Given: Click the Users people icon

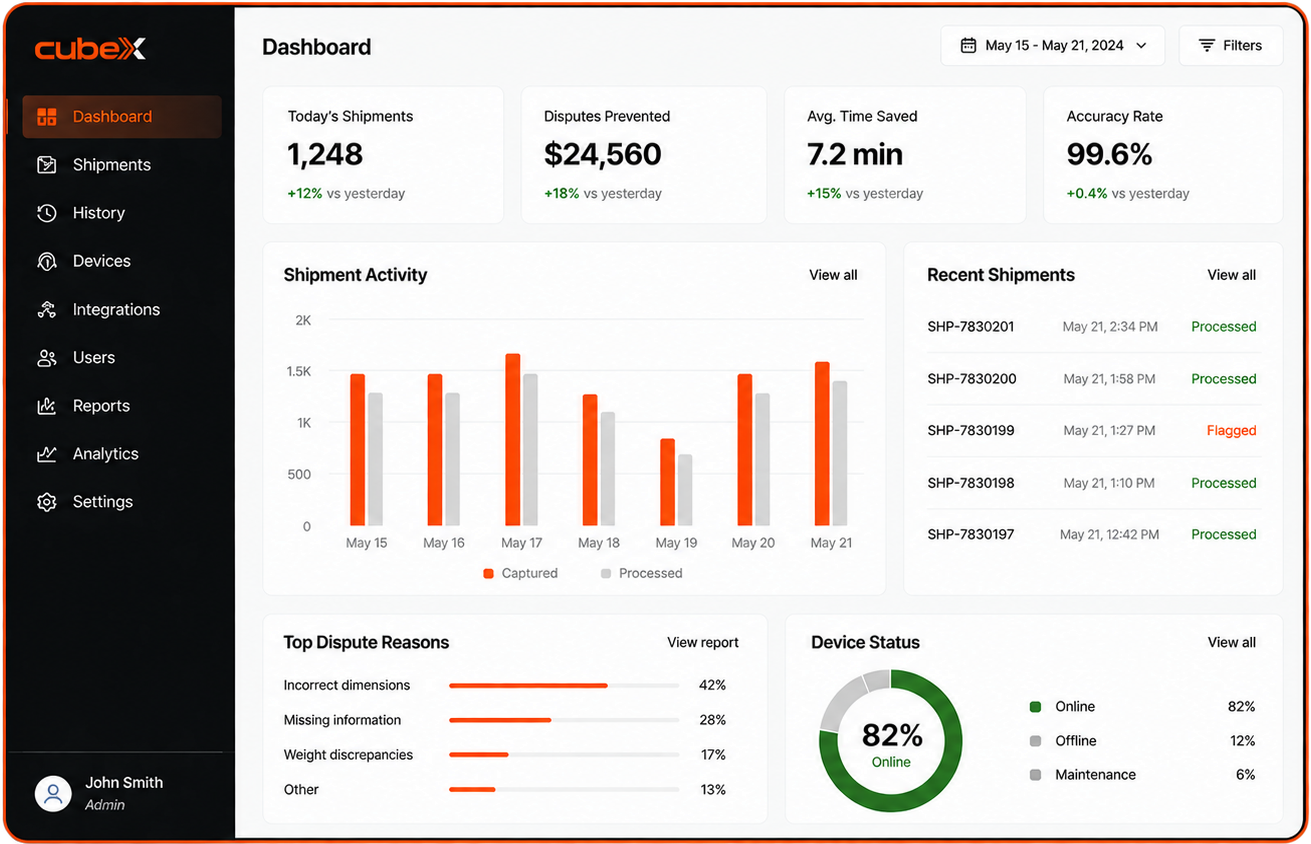Looking at the screenshot, I should (x=47, y=358).
